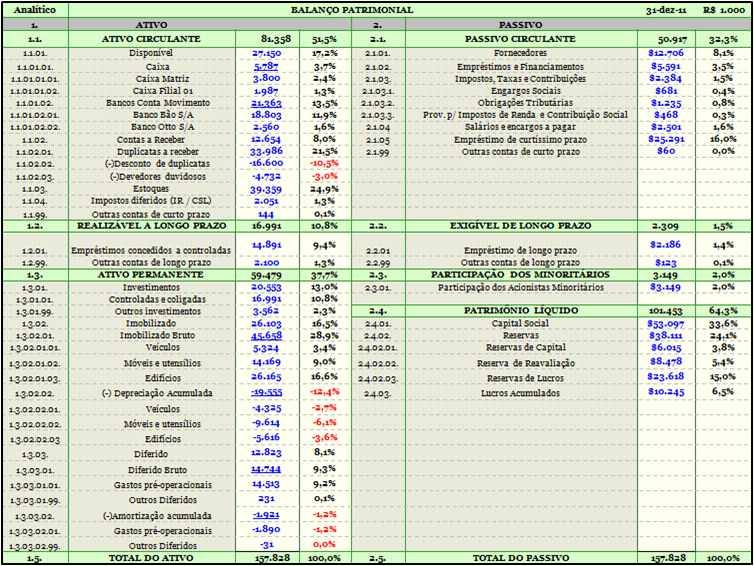Select the negative percentage -10,5%

tap(324, 164)
